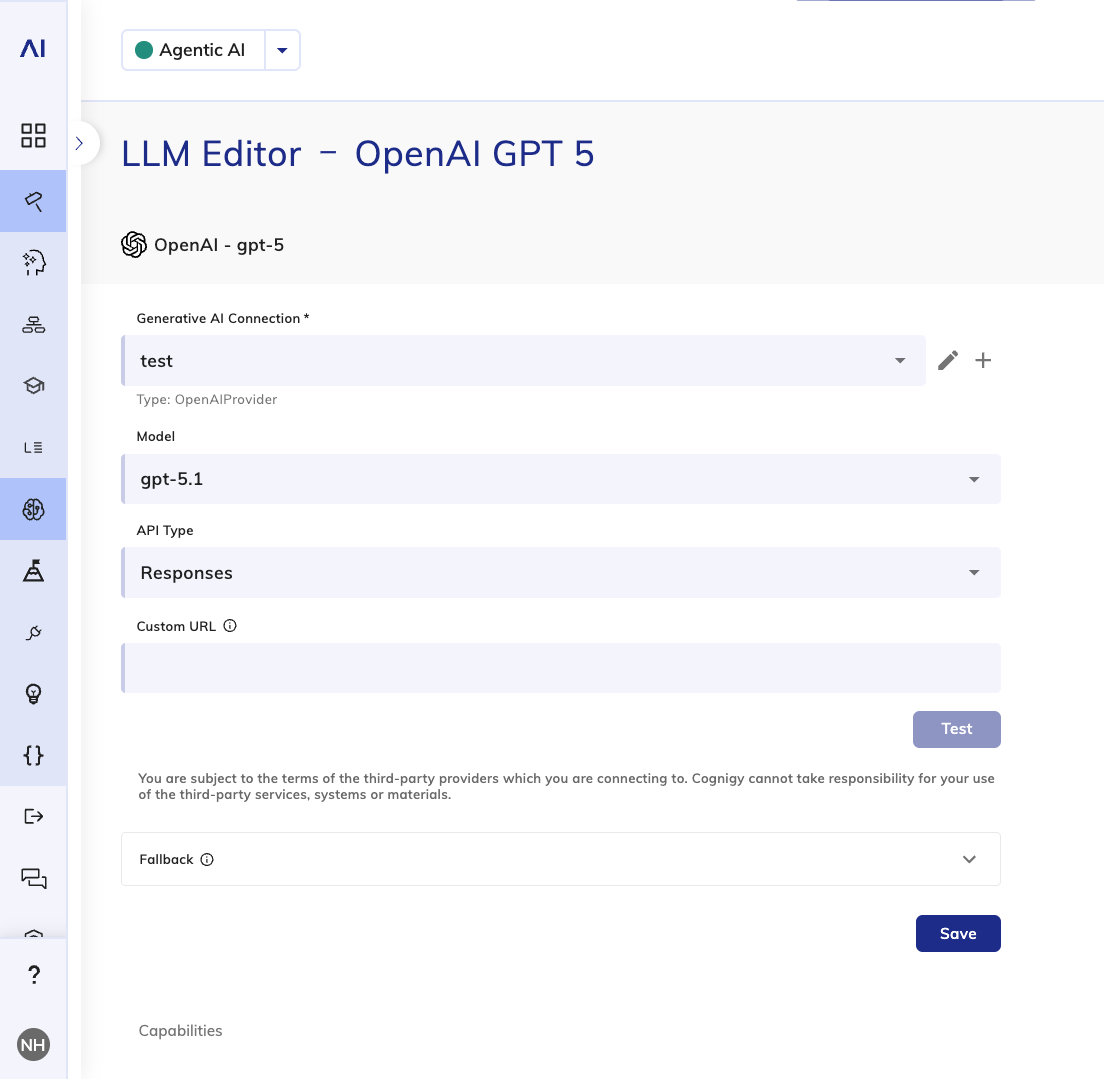Open the chat bubbles icon in sidebar

click(33, 878)
